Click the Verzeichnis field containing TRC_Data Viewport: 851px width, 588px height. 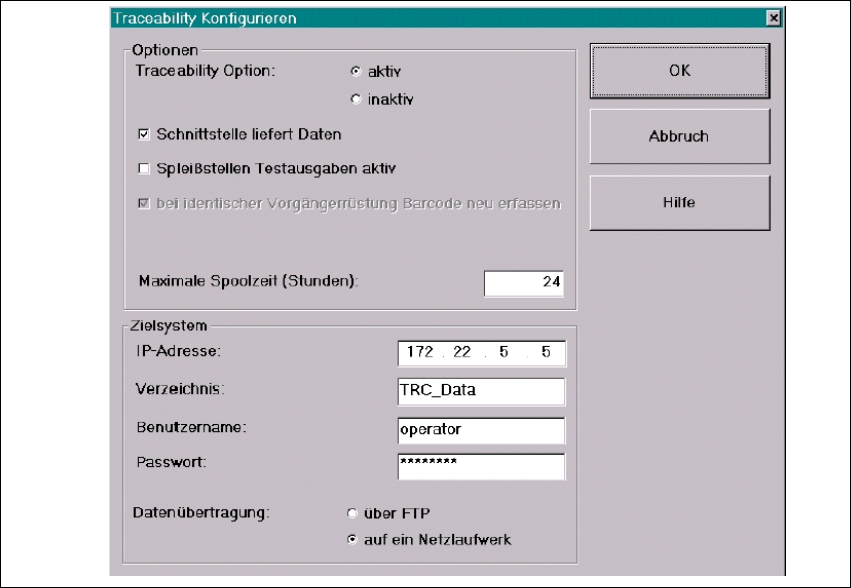[x=481, y=391]
